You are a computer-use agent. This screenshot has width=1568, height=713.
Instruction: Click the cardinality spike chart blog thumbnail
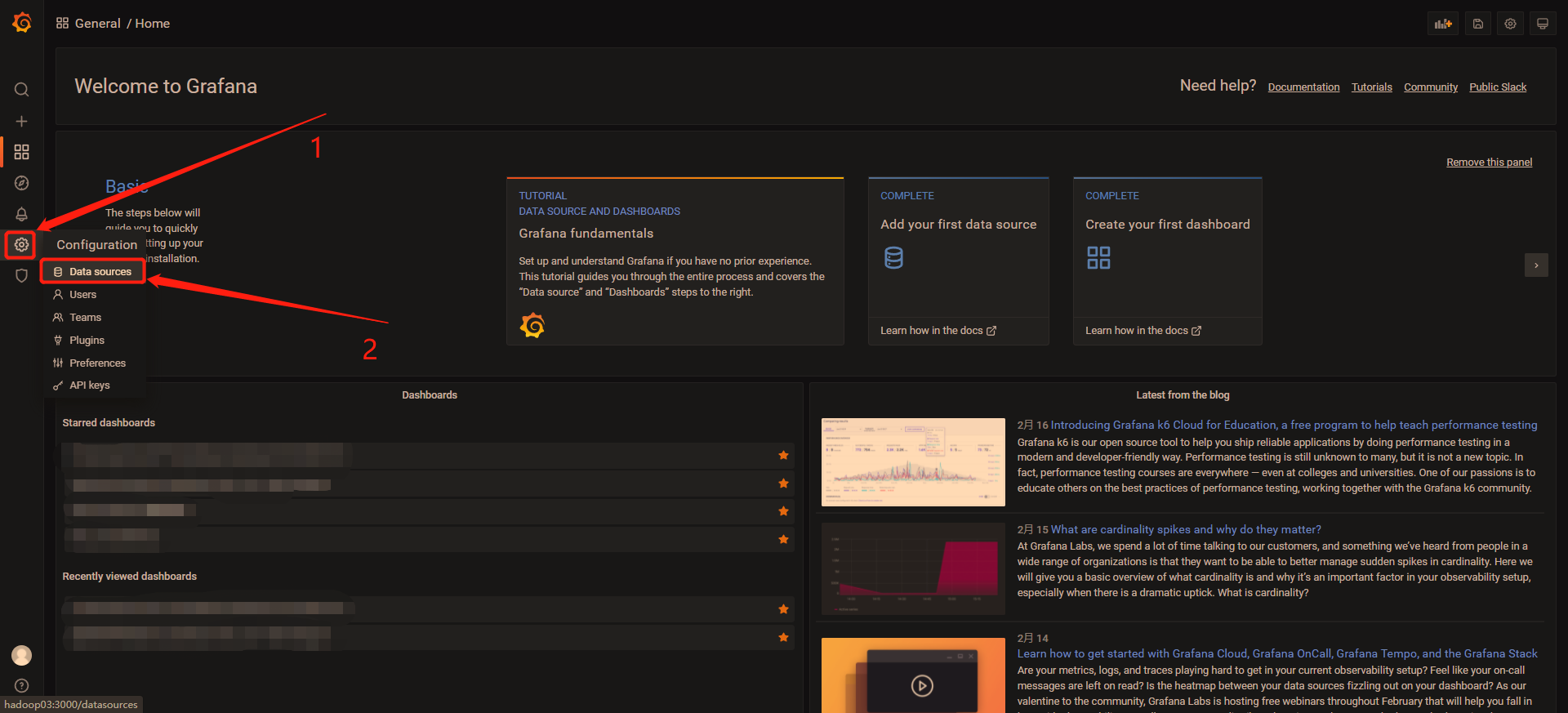(913, 568)
